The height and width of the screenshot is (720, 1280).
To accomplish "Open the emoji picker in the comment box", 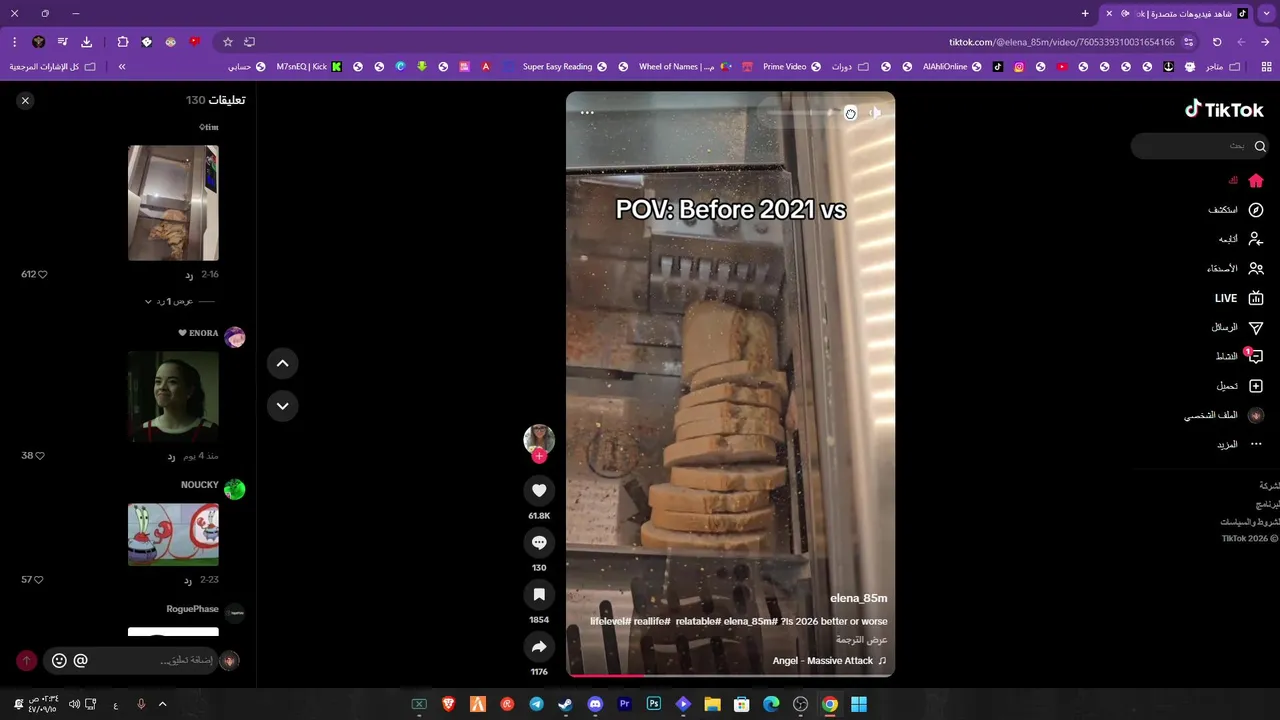I will click(x=59, y=660).
